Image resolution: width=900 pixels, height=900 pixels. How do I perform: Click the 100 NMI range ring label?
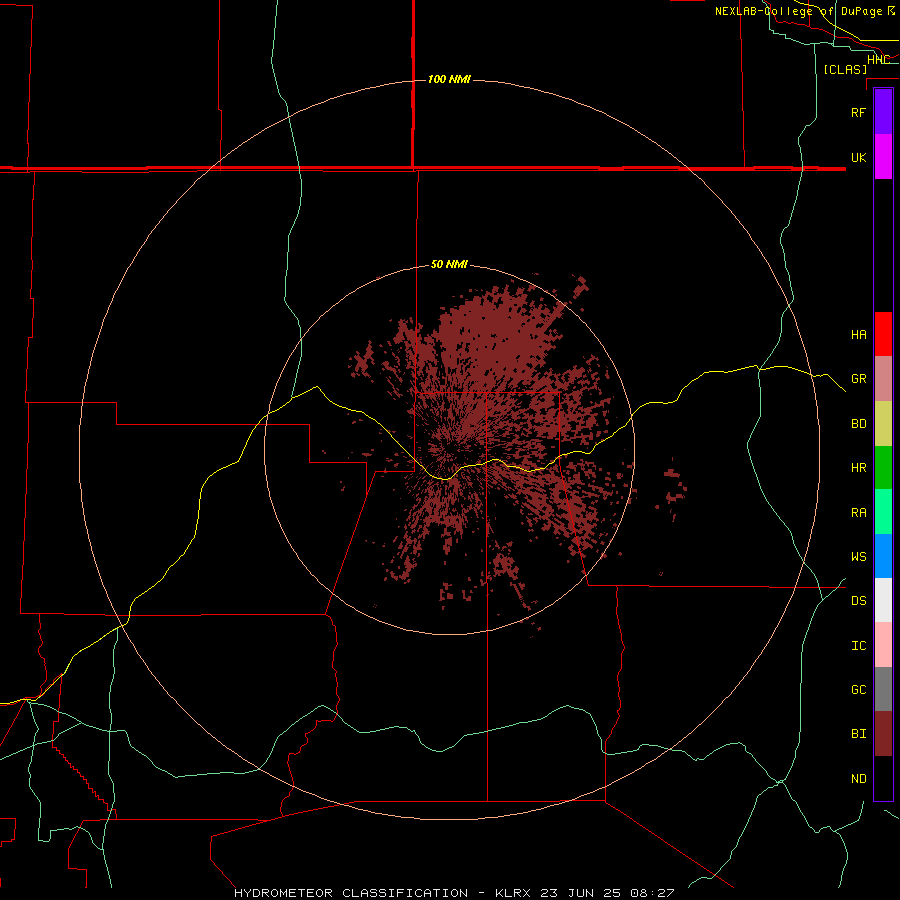[449, 79]
